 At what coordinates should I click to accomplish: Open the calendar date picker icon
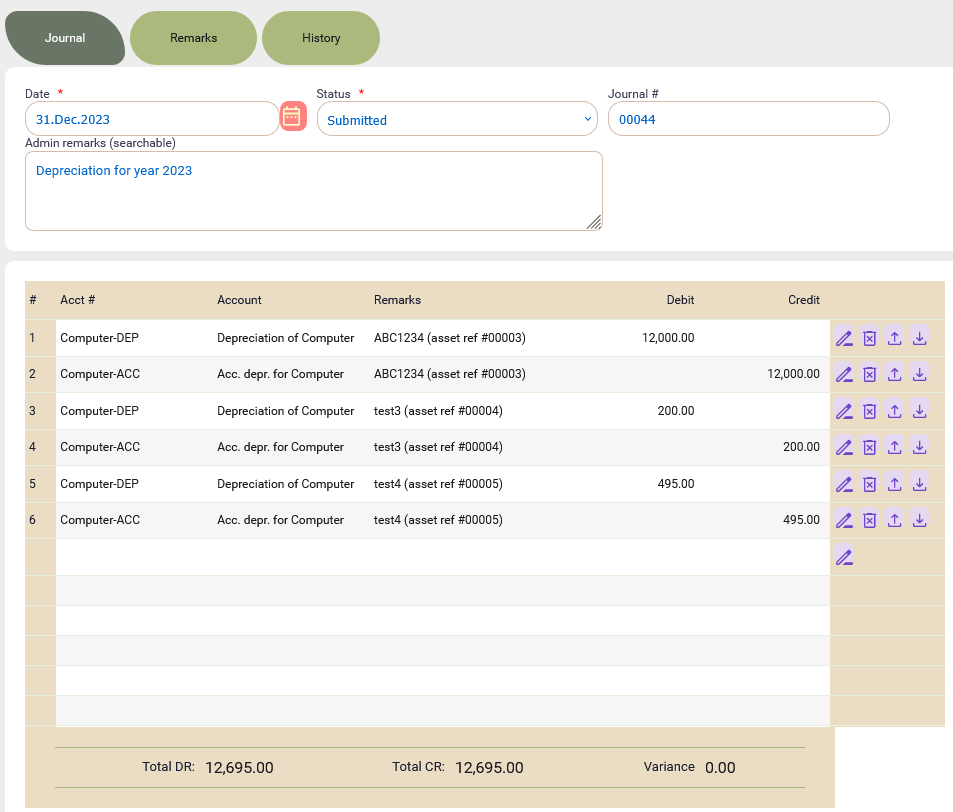coord(292,117)
